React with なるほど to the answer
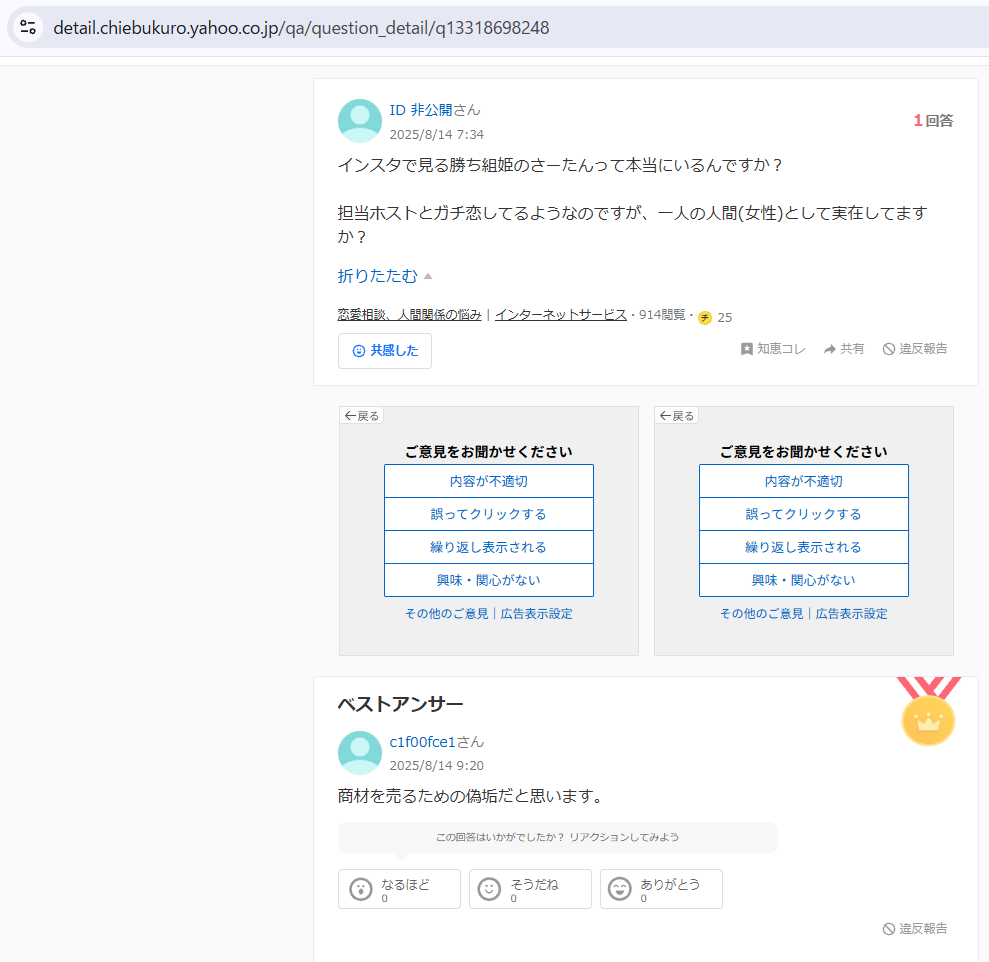Image resolution: width=989 pixels, height=962 pixels. tap(399, 889)
